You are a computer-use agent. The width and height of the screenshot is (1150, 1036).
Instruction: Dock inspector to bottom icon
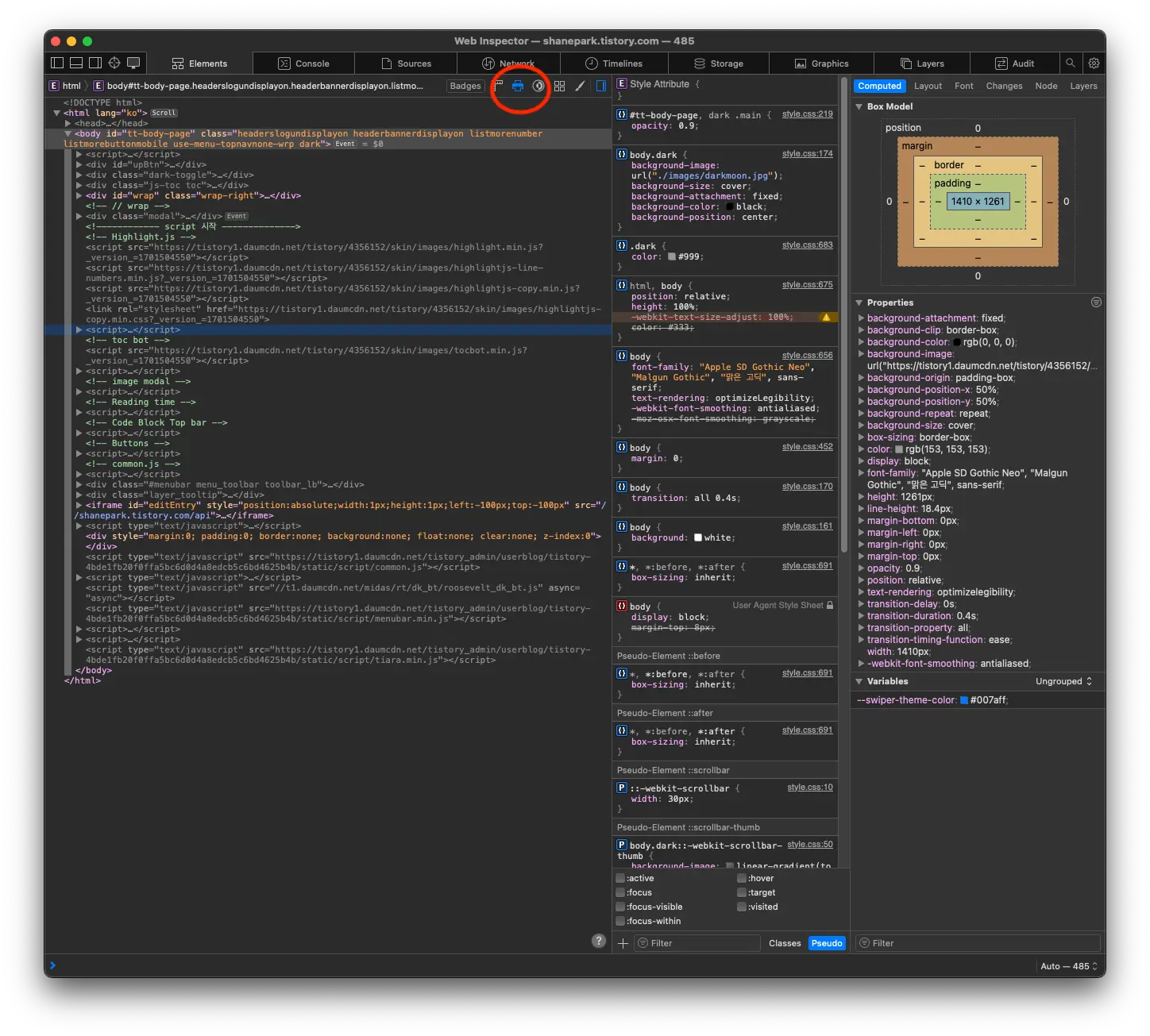click(x=76, y=63)
